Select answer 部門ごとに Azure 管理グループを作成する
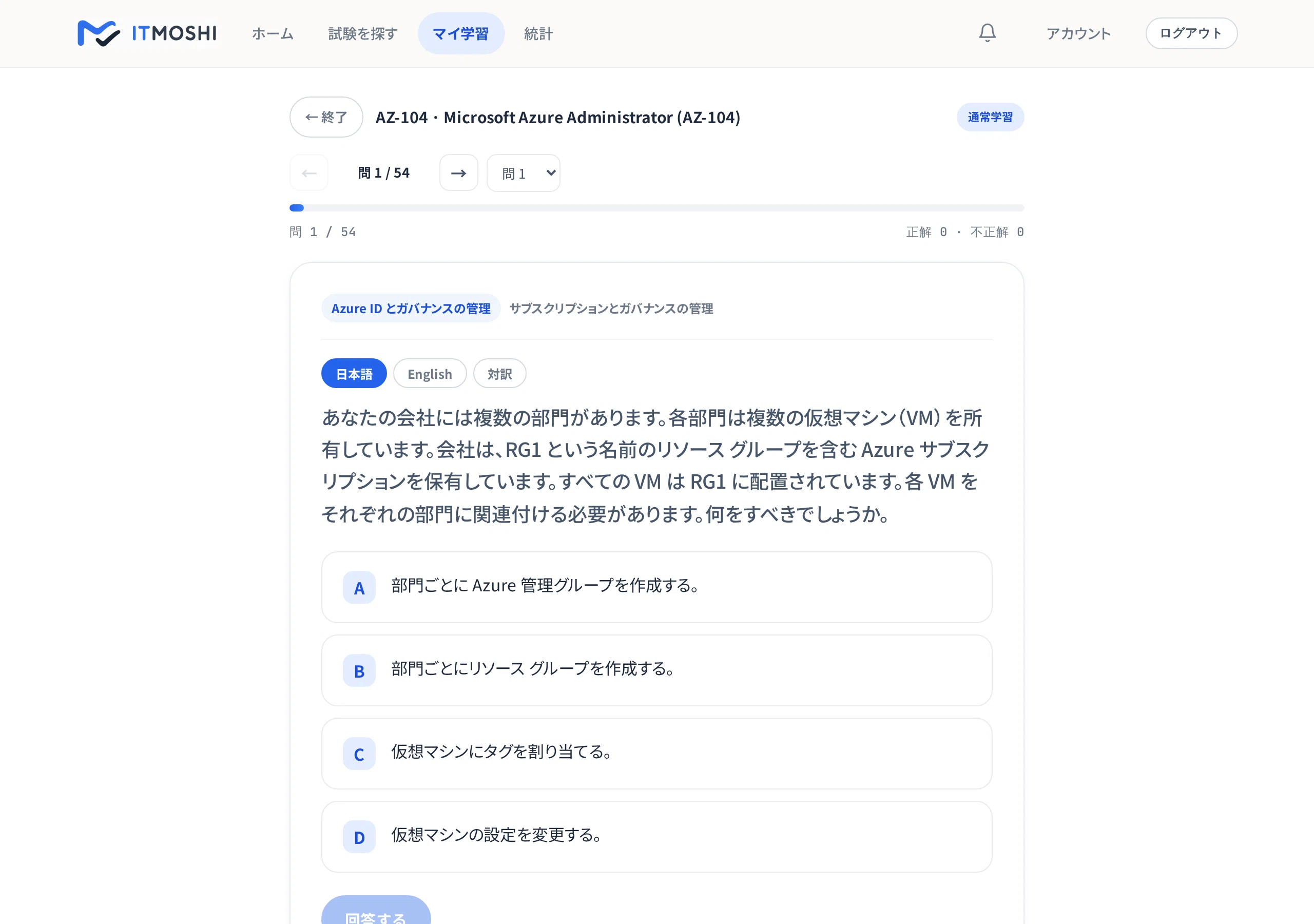 pyautogui.click(x=656, y=587)
